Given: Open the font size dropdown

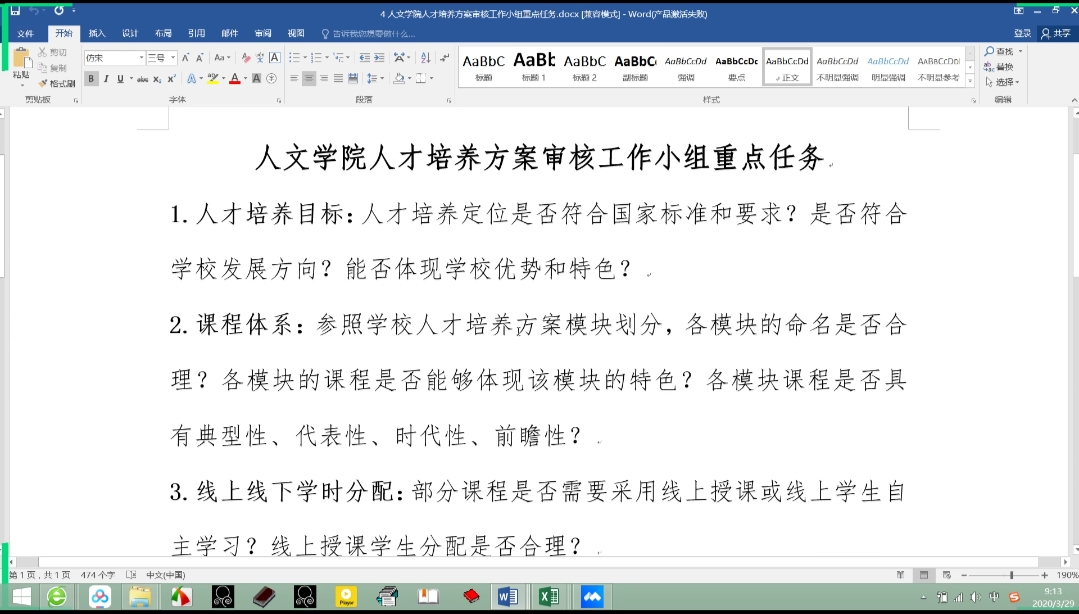Looking at the screenshot, I should 173,58.
